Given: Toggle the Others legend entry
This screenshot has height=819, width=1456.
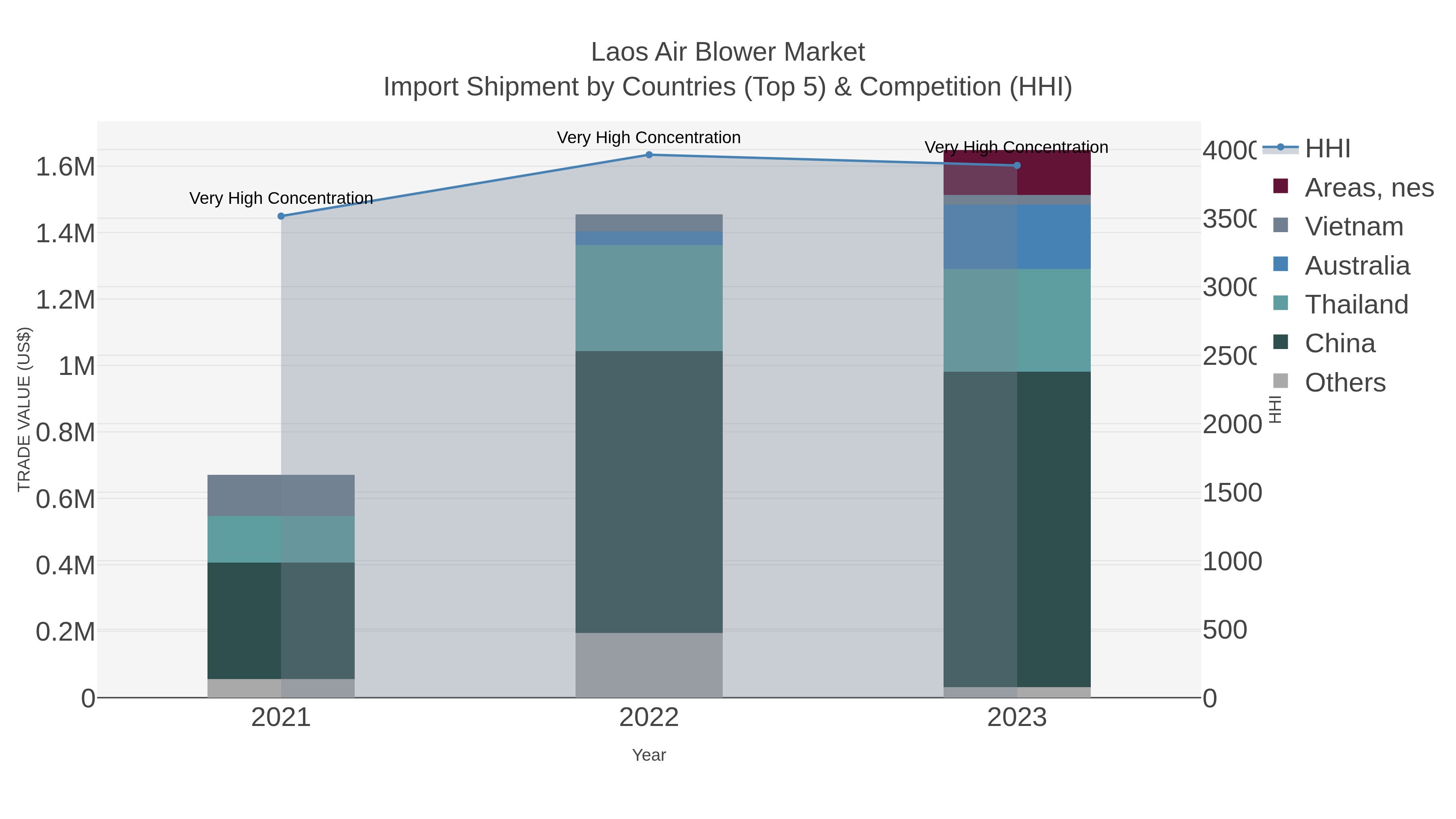Looking at the screenshot, I should [1329, 382].
